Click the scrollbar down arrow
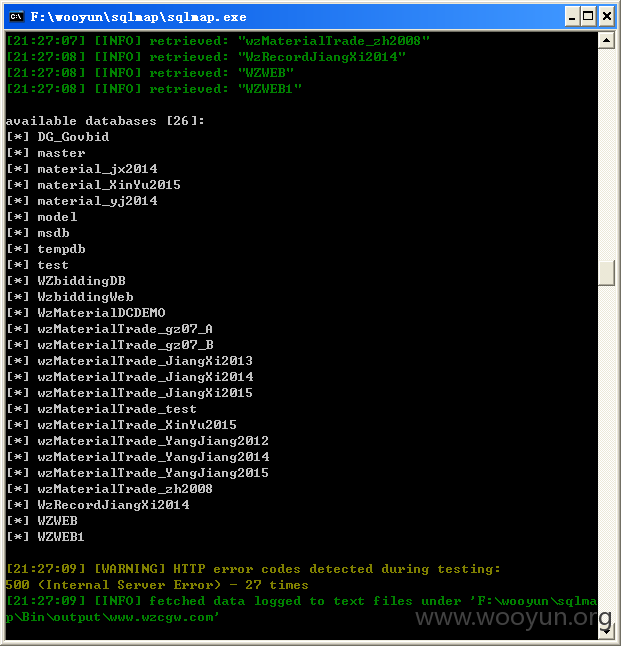 (606, 630)
